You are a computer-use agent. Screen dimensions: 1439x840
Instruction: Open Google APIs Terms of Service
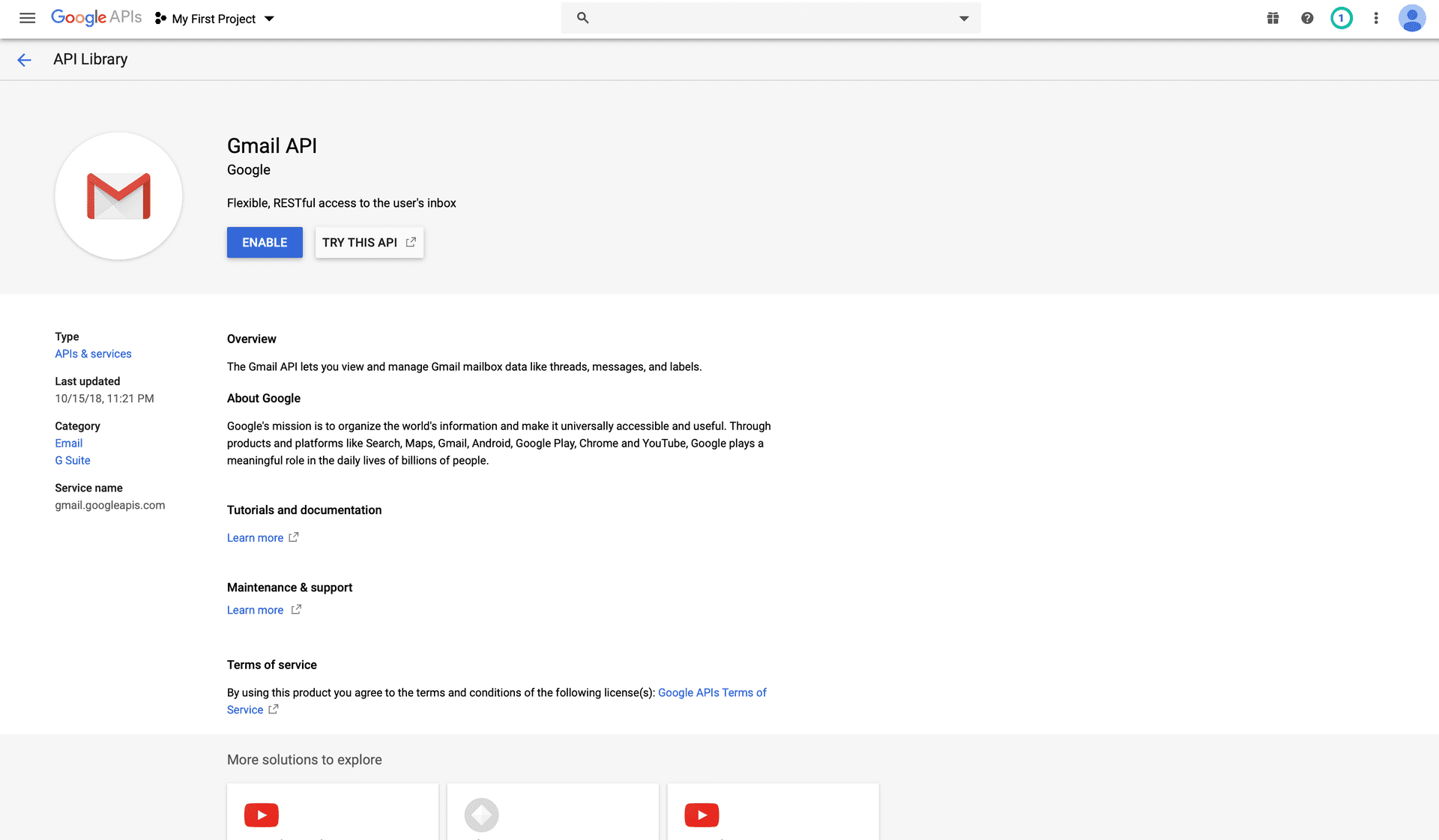(x=711, y=692)
